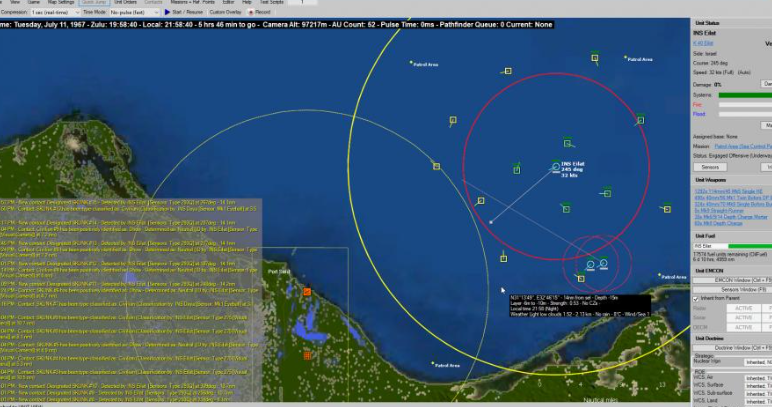Click the Fire status bar
Viewport: 772px width, 407px height.
click(745, 104)
